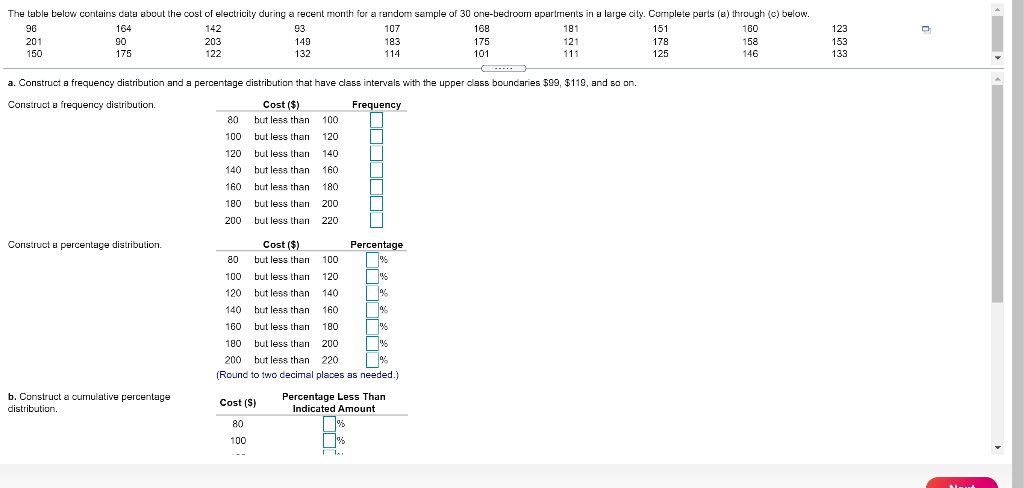Image resolution: width=1024 pixels, height=488 pixels.
Task: Focus percentage box for 120 to 140
Action: click(372, 293)
